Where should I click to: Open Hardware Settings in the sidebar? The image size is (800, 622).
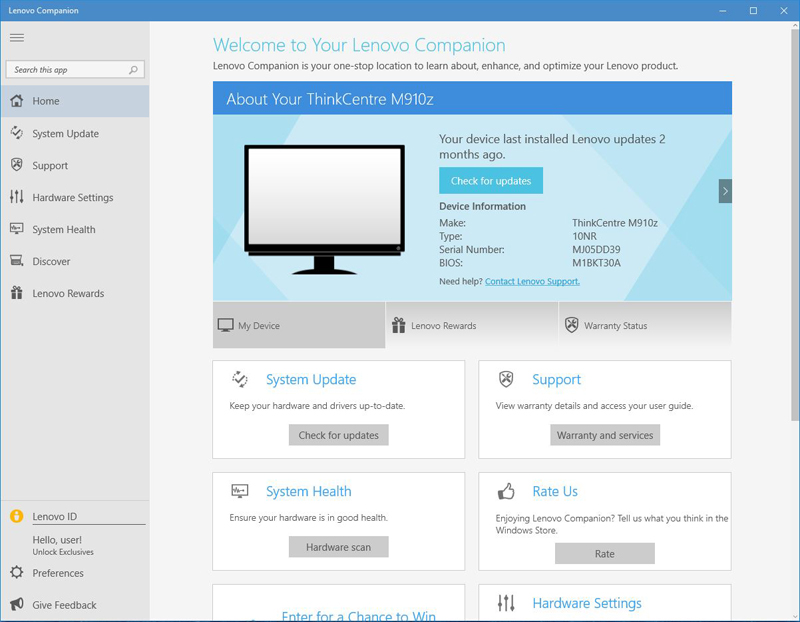pyautogui.click(x=75, y=197)
